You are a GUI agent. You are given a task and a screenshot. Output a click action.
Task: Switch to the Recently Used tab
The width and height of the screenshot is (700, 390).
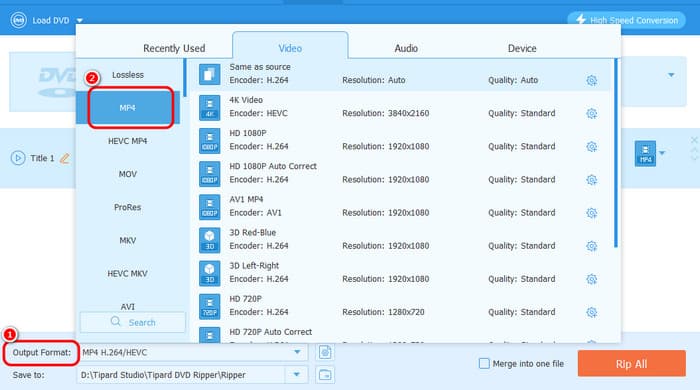pyautogui.click(x=174, y=48)
